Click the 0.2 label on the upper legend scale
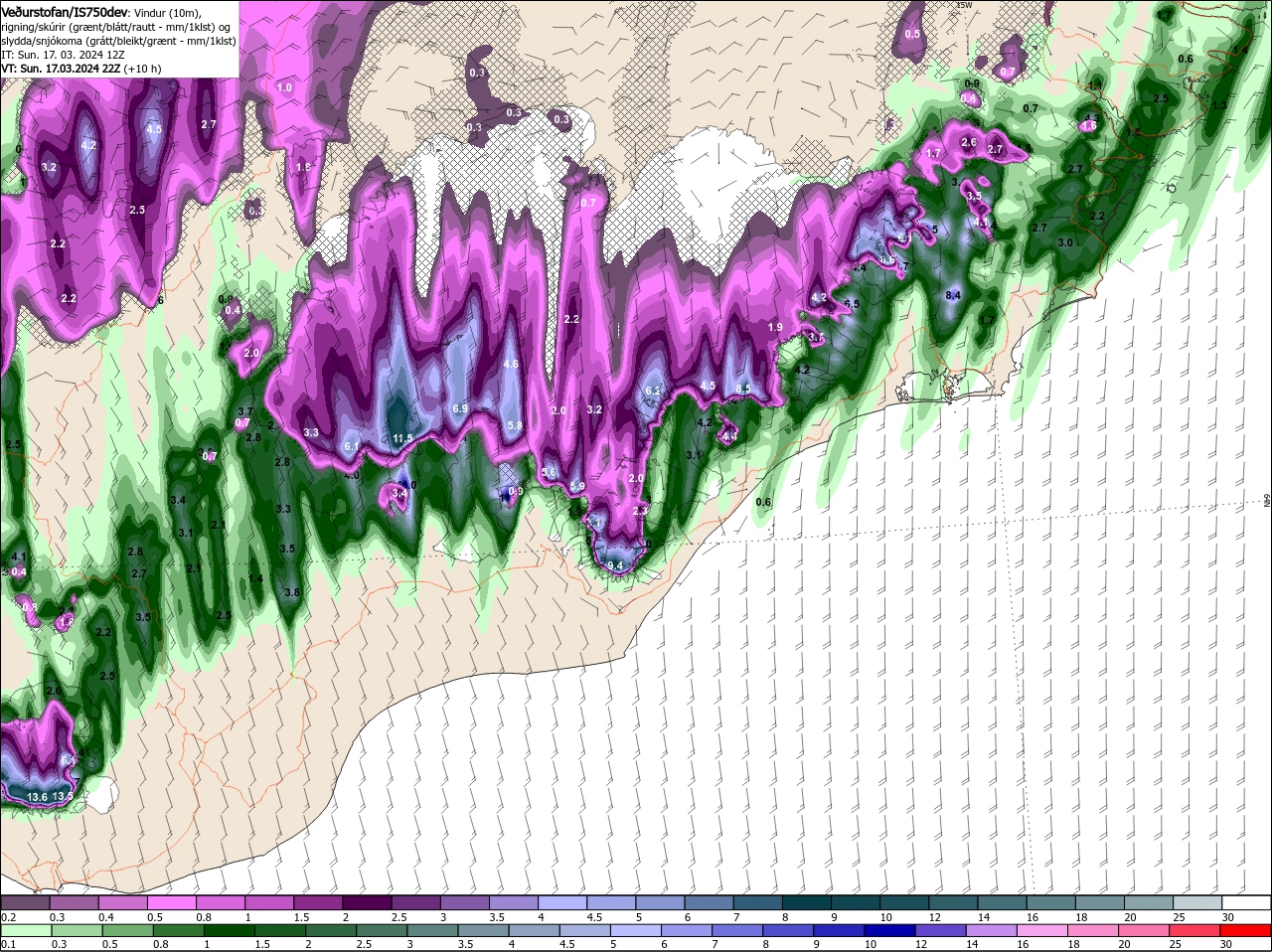The image size is (1272, 952). click(x=8, y=917)
